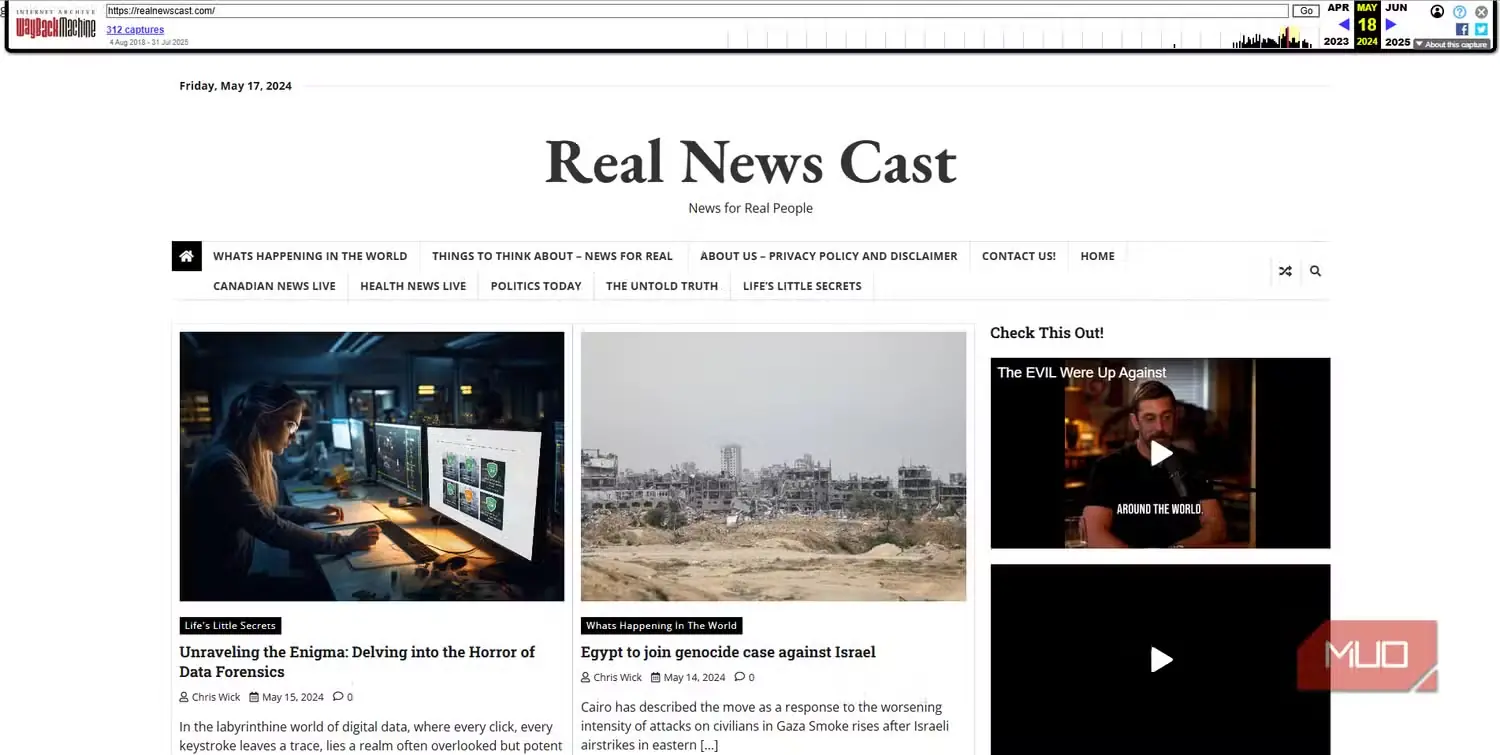
Task: Open Whats Happening In The World menu
Action: coord(310,256)
